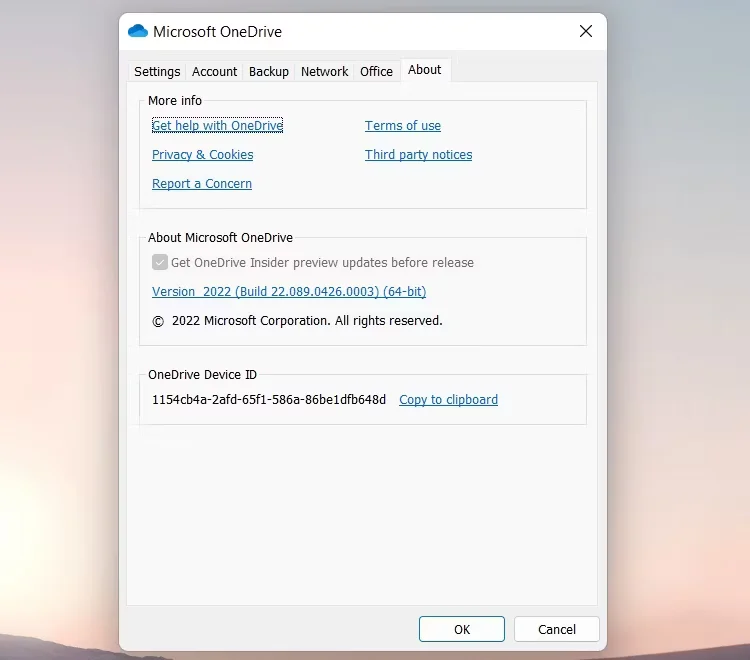This screenshot has height=660, width=750.
Task: Copy device ID with Copy to clipboard
Action: [x=448, y=399]
